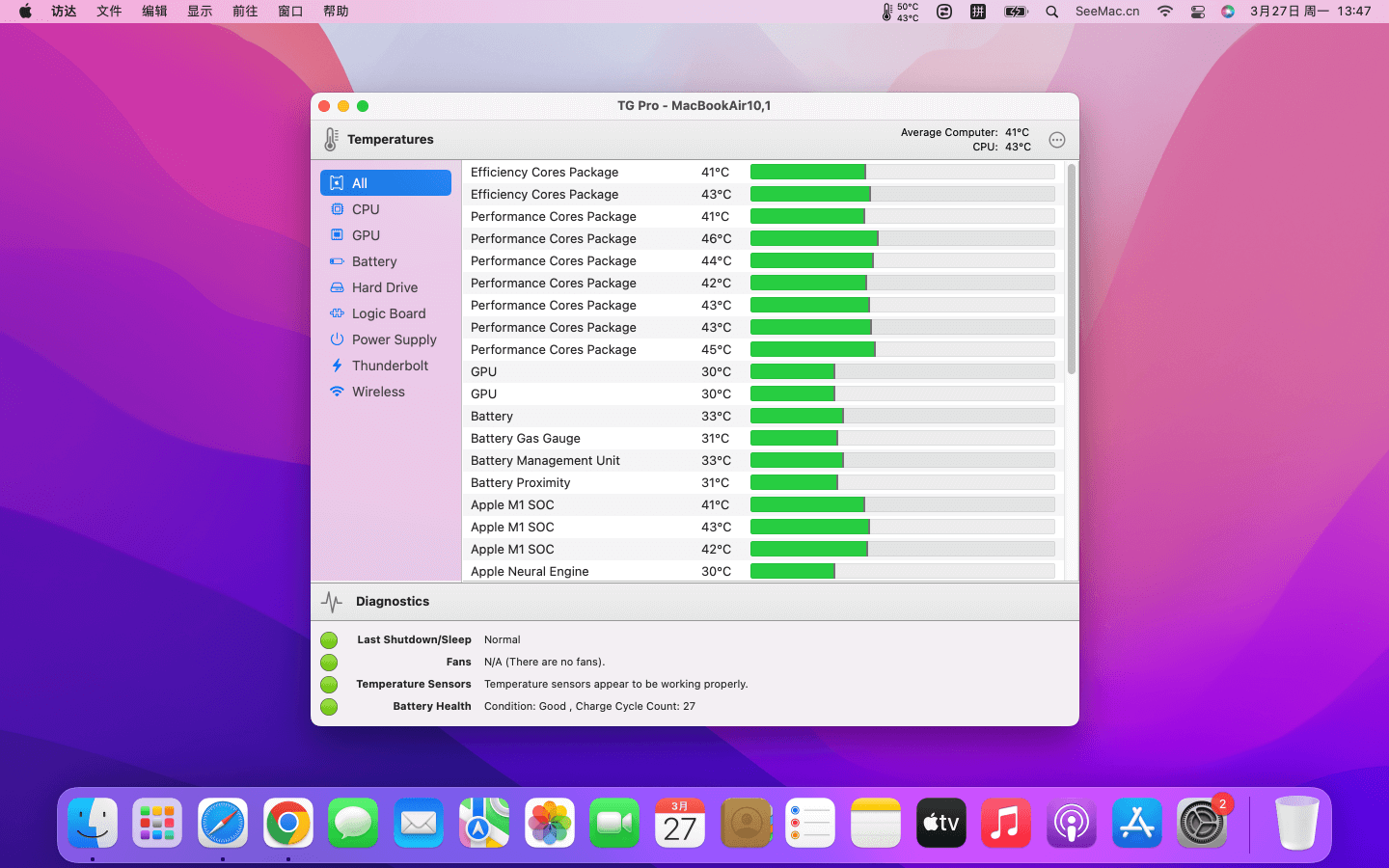Screen dimensions: 1389x868
Task: Open Music from the Dock
Action: coord(1006,823)
